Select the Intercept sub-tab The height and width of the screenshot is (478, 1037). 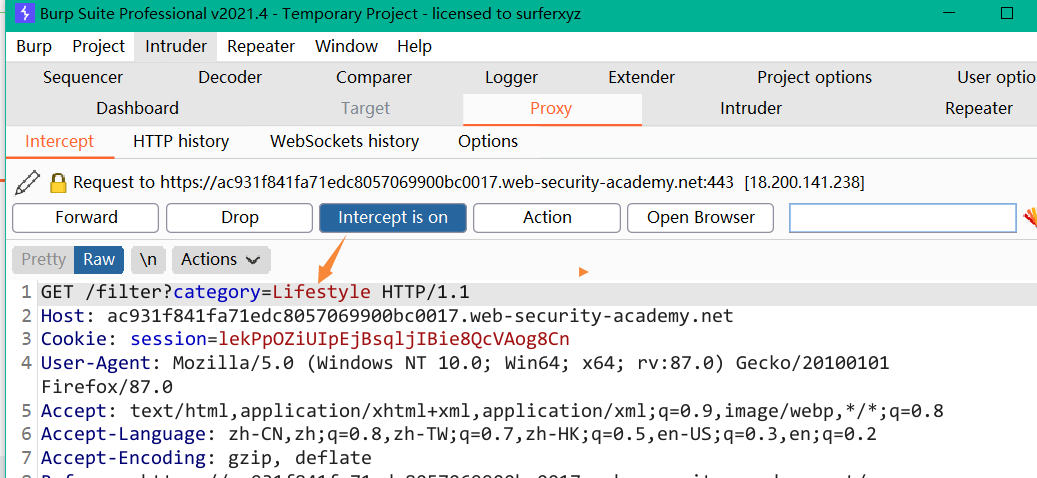pos(60,141)
